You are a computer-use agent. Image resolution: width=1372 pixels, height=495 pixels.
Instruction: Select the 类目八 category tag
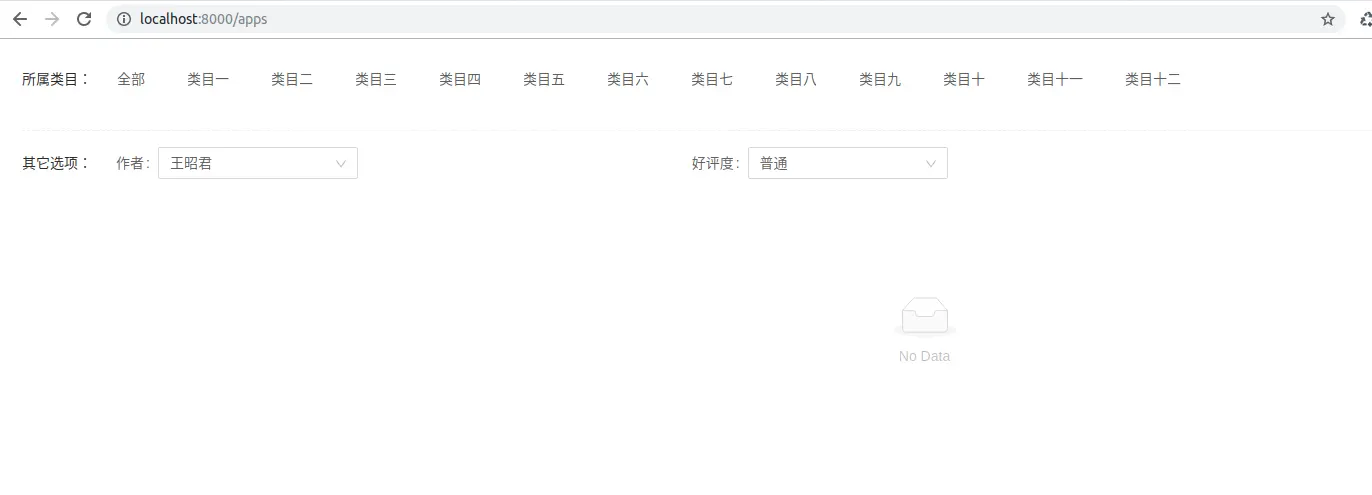coord(796,79)
